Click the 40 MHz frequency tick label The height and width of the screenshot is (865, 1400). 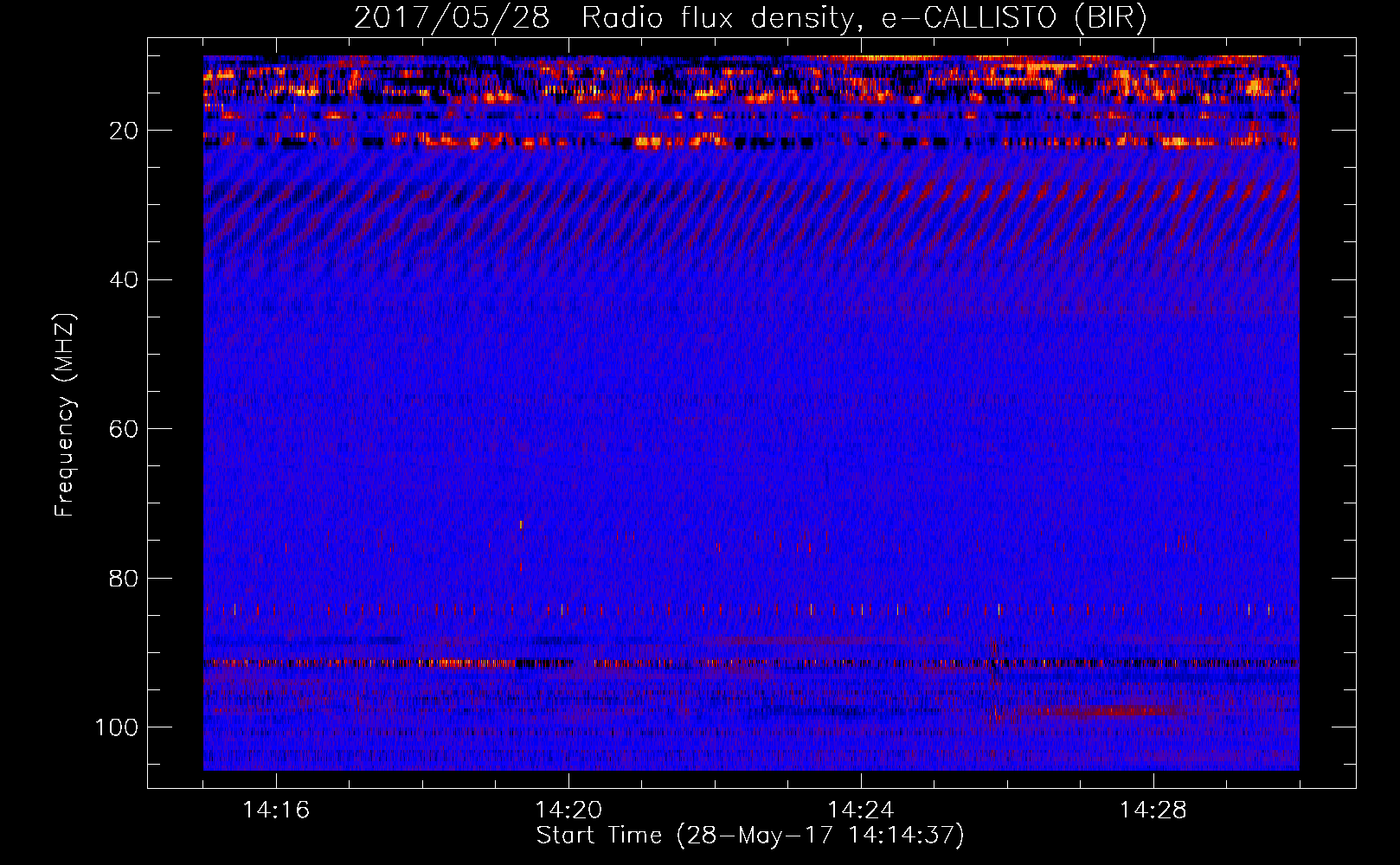(124, 279)
